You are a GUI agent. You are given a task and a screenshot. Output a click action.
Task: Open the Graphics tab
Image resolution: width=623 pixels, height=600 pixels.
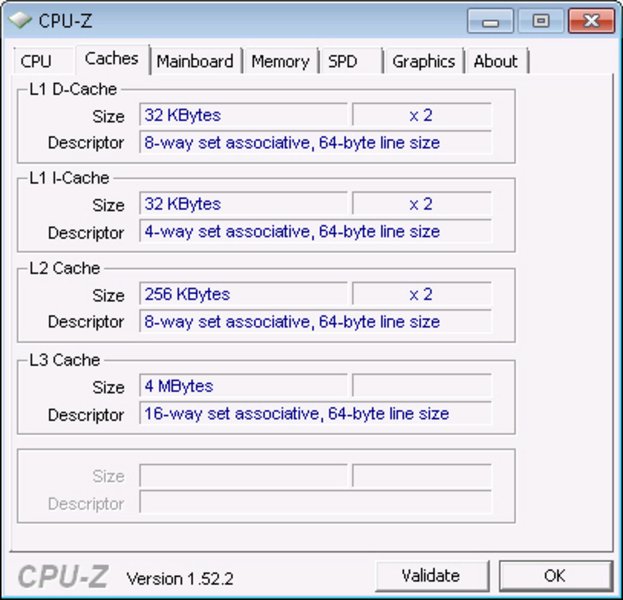[x=424, y=61]
